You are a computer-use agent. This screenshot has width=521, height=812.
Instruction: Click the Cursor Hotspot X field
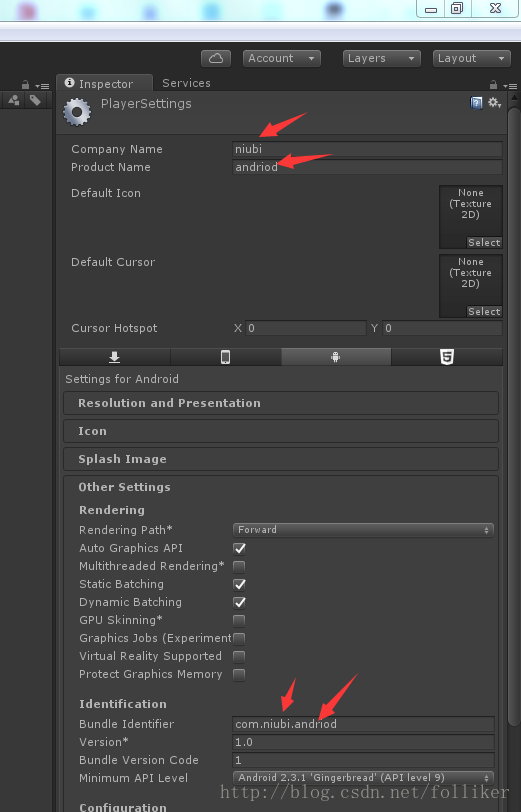click(306, 328)
